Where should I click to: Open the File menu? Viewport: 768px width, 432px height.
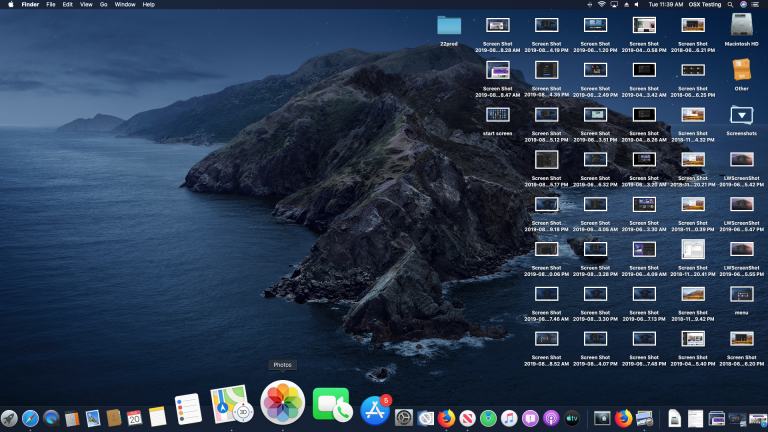tap(50, 4)
